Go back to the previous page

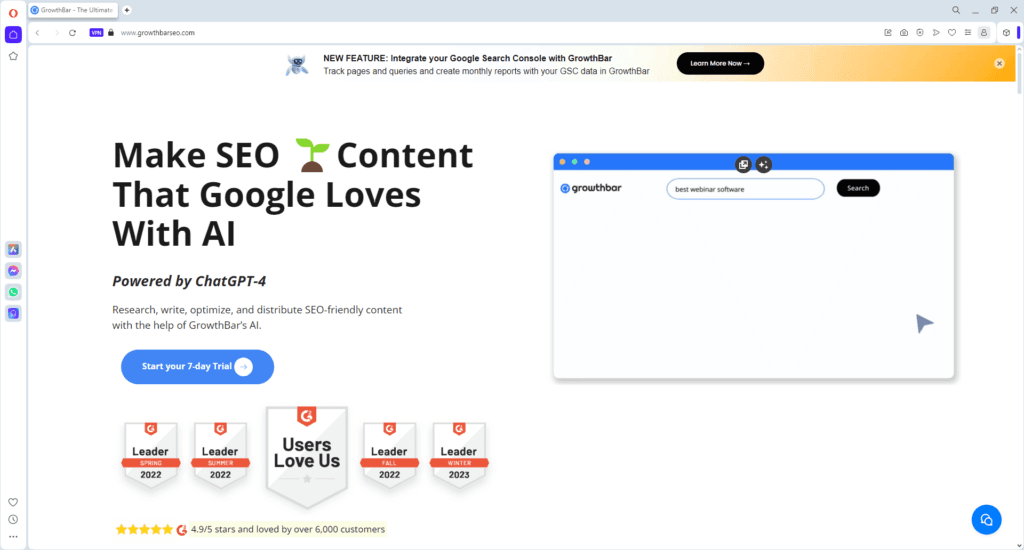[x=38, y=33]
